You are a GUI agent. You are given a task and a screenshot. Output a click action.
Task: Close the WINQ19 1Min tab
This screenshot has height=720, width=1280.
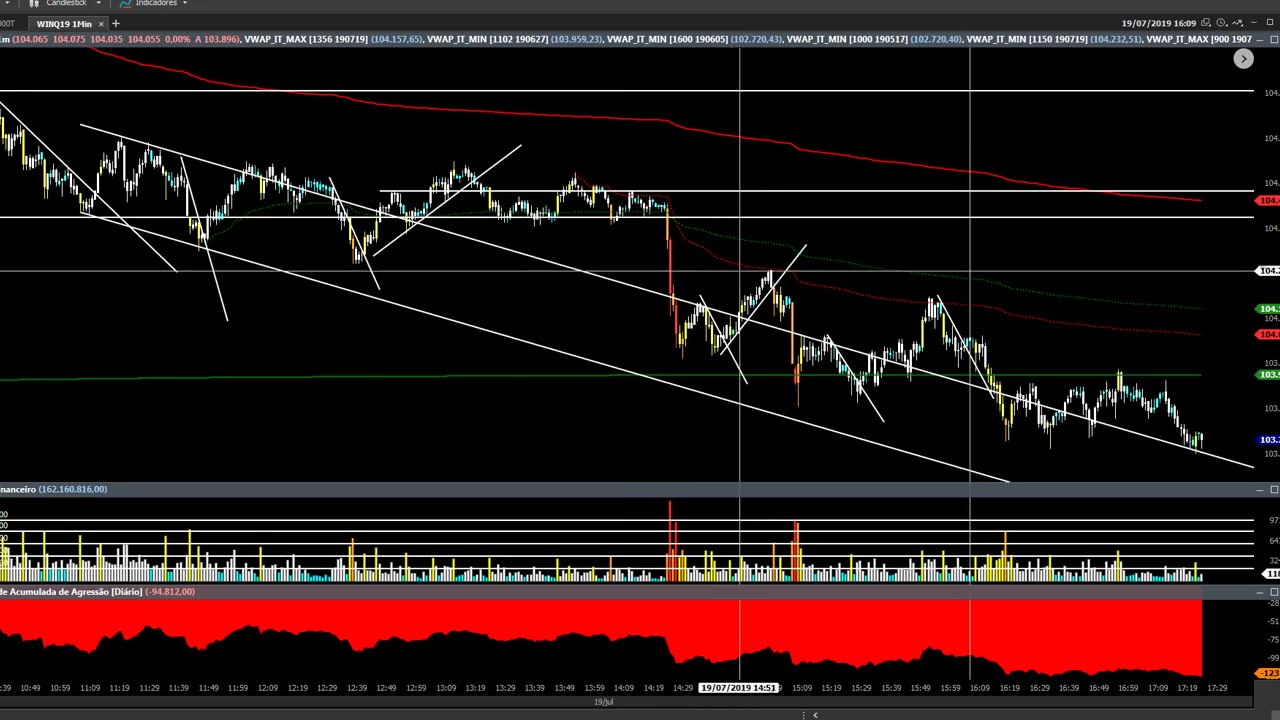101,23
